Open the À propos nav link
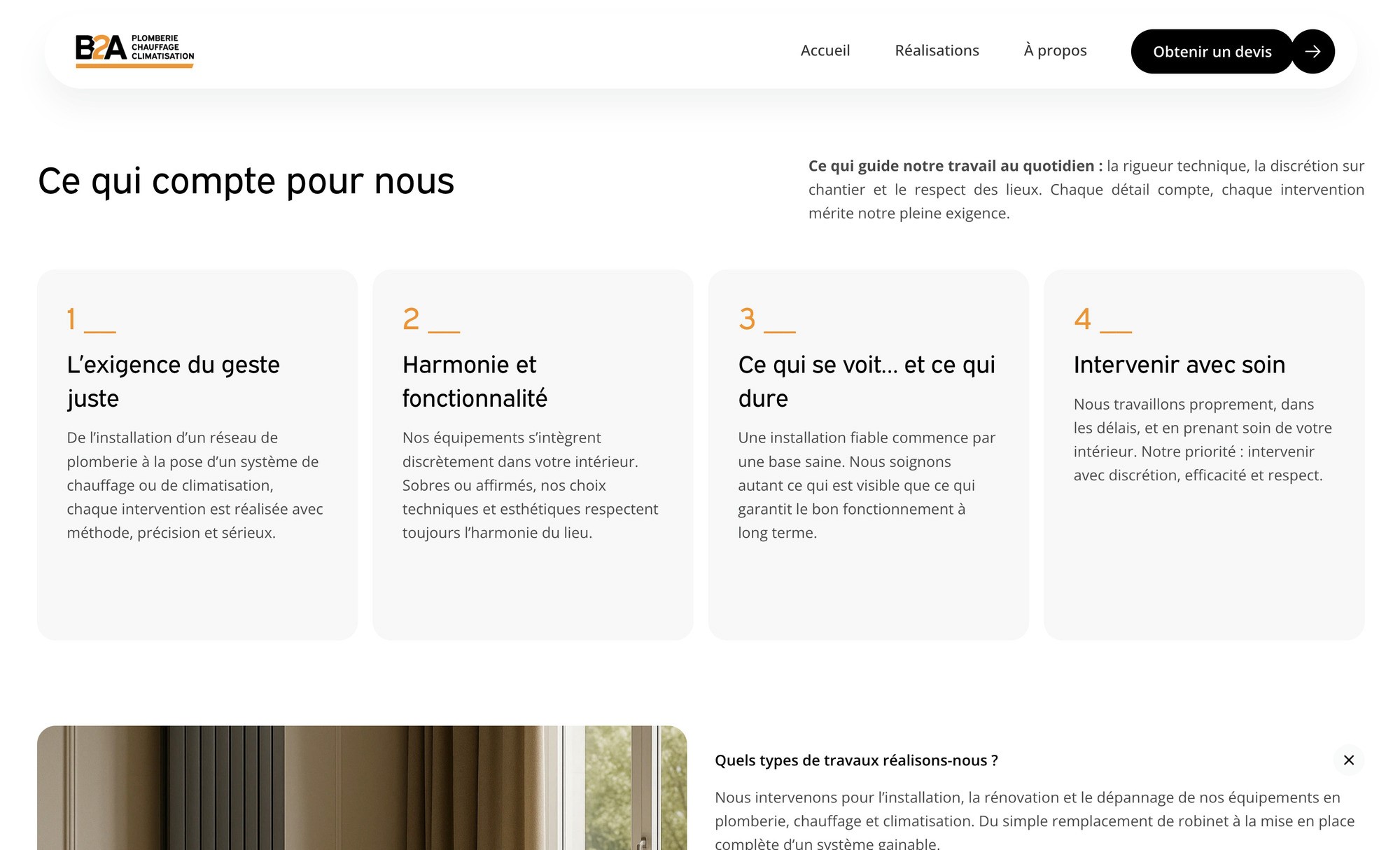1400x850 pixels. tap(1055, 50)
